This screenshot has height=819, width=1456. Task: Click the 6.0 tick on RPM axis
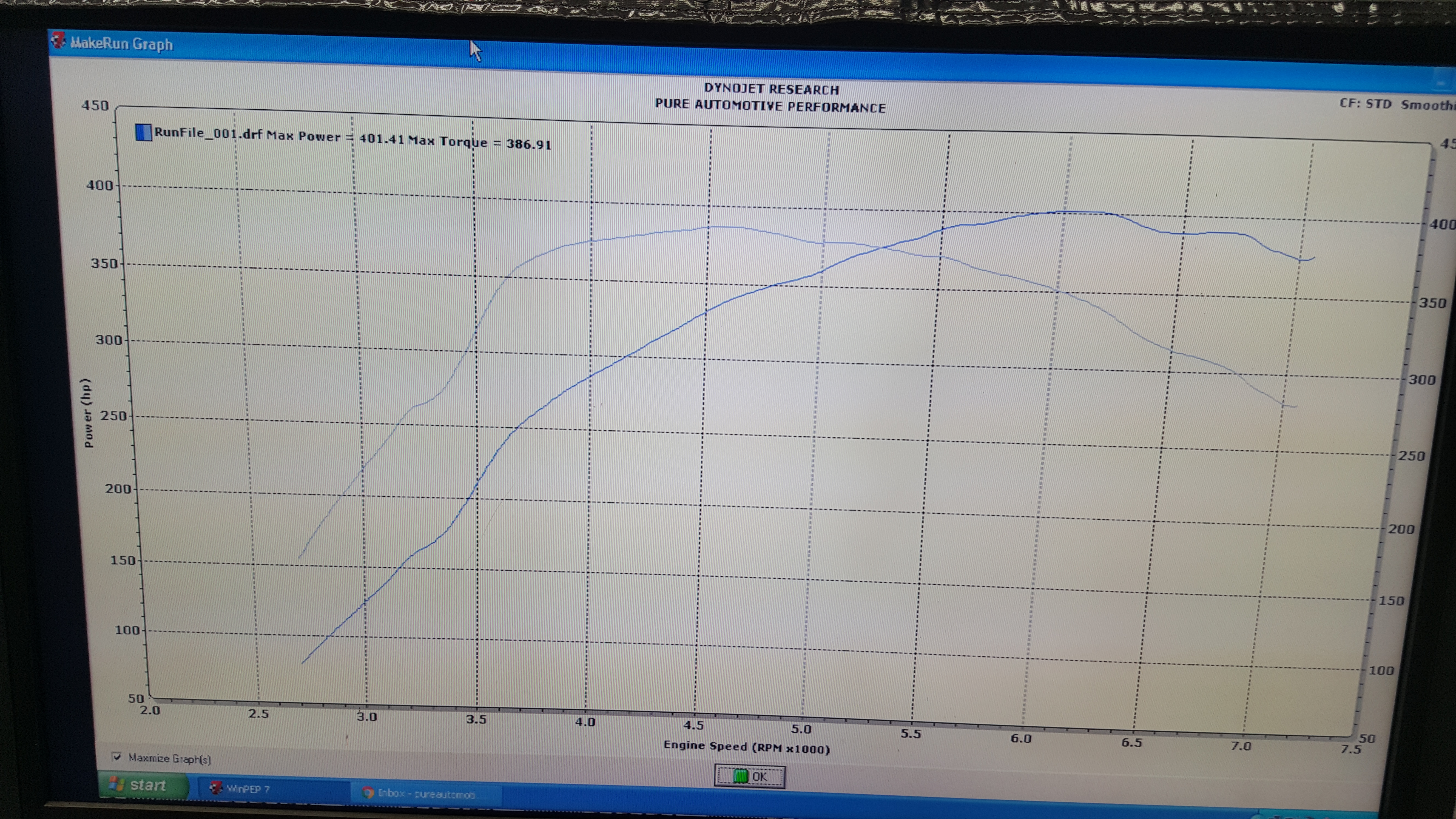tap(1021, 738)
